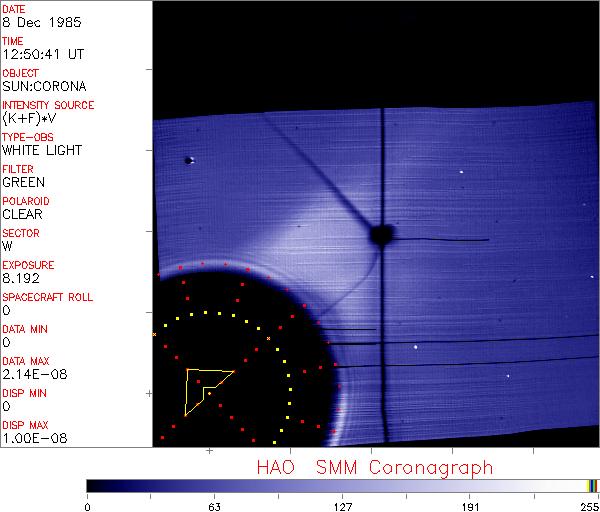Click the color bar tick label 127
The height and width of the screenshot is (512, 600).
click(x=342, y=507)
